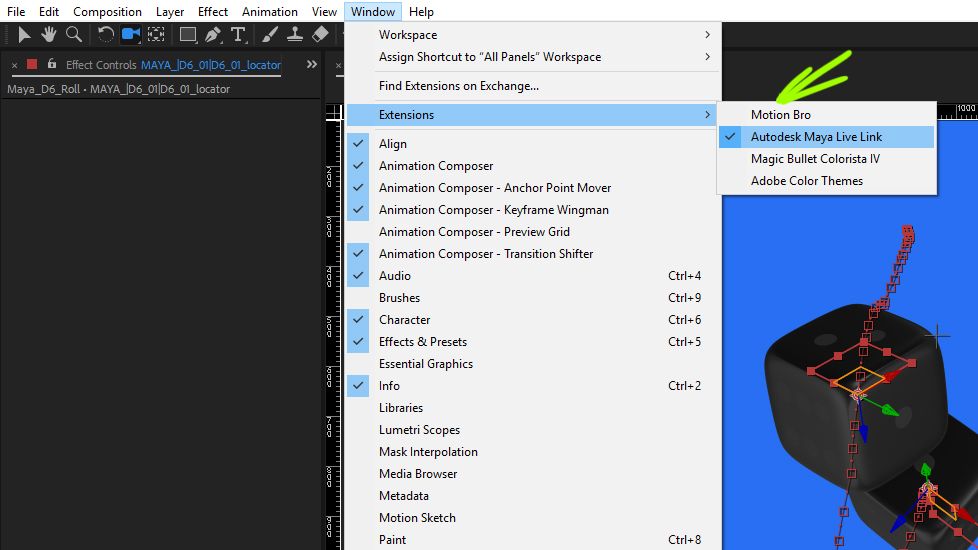978x550 pixels.
Task: Click the red label color swatch
Action: [x=32, y=65]
